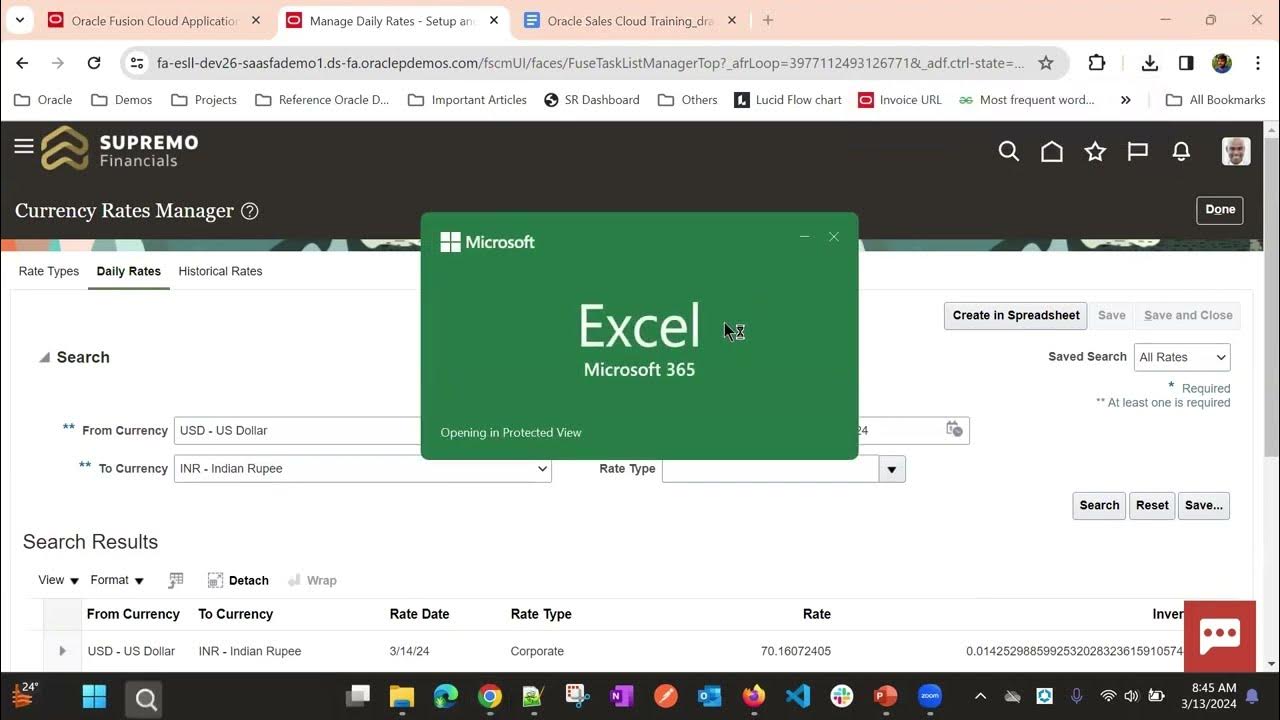Detach the Search Results table
This screenshot has height=720, width=1280.
[238, 580]
